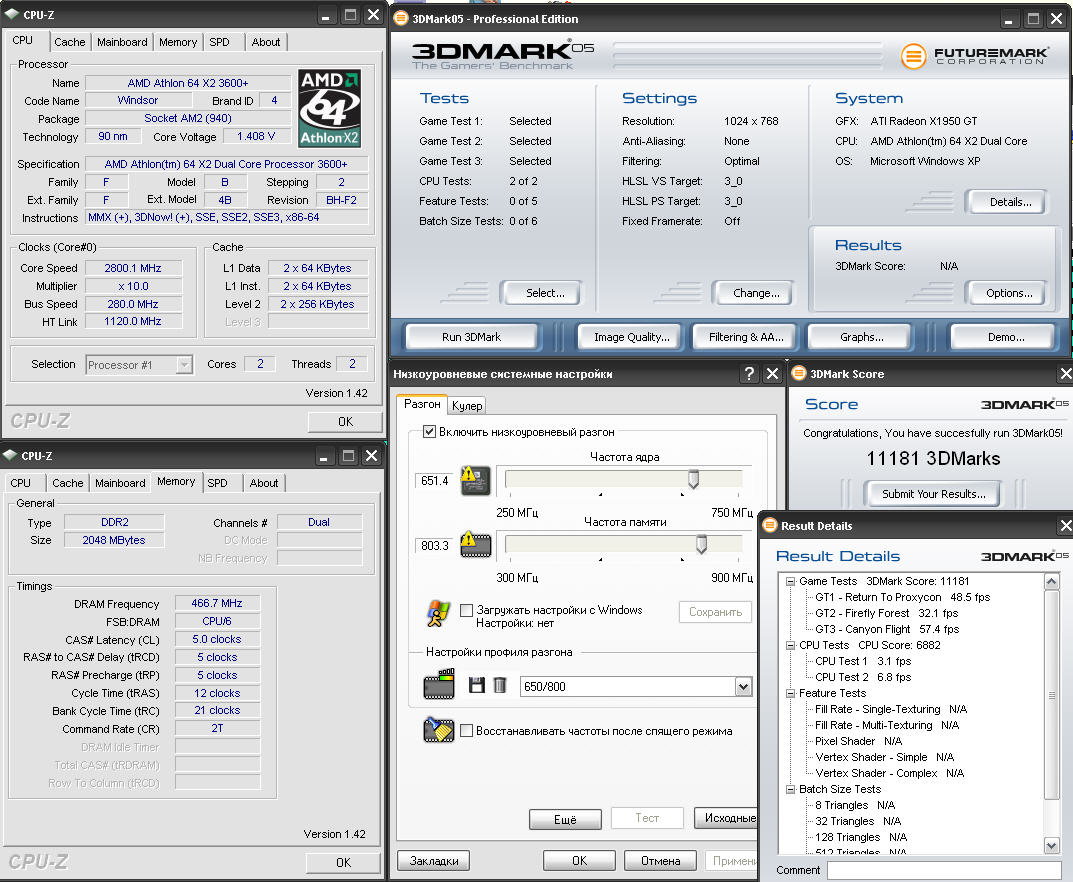Switch to Cache tab in upper CPU-Z
1073x882 pixels.
pyautogui.click(x=70, y=42)
